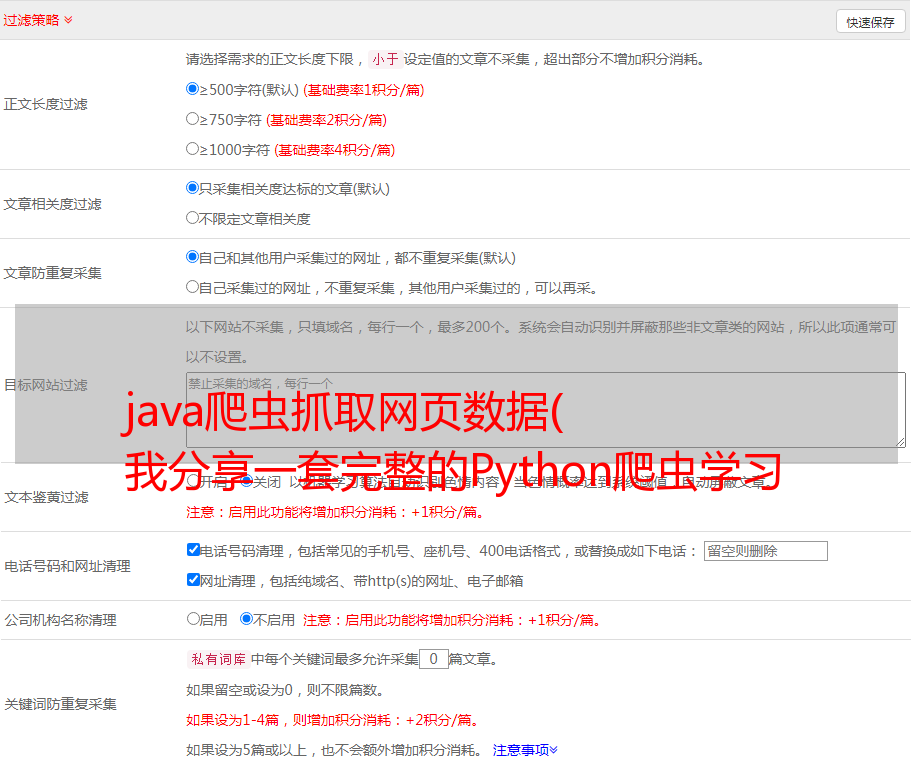Click the 正文长度过滤 label
Viewport: 912px width, 768px height.
click(x=45, y=104)
